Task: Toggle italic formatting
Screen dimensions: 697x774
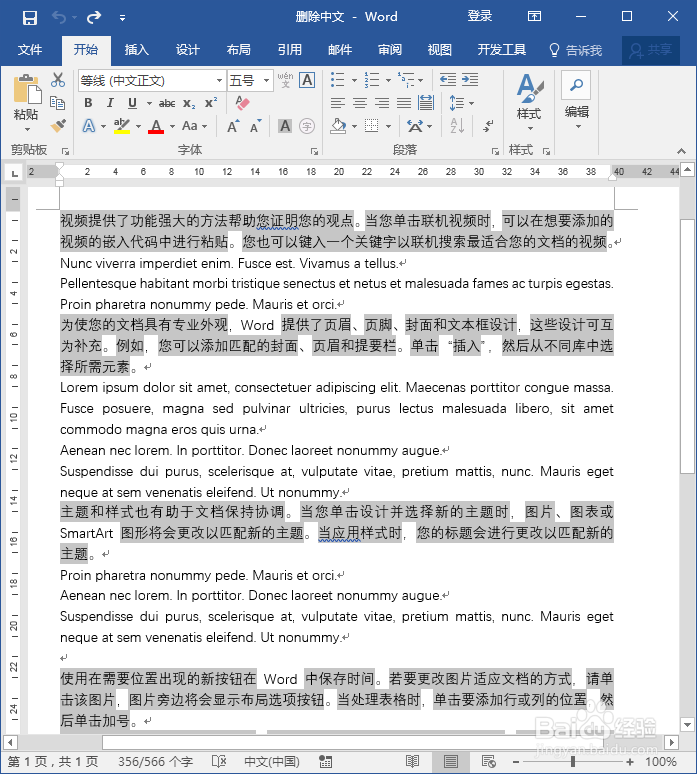Action: tap(110, 103)
